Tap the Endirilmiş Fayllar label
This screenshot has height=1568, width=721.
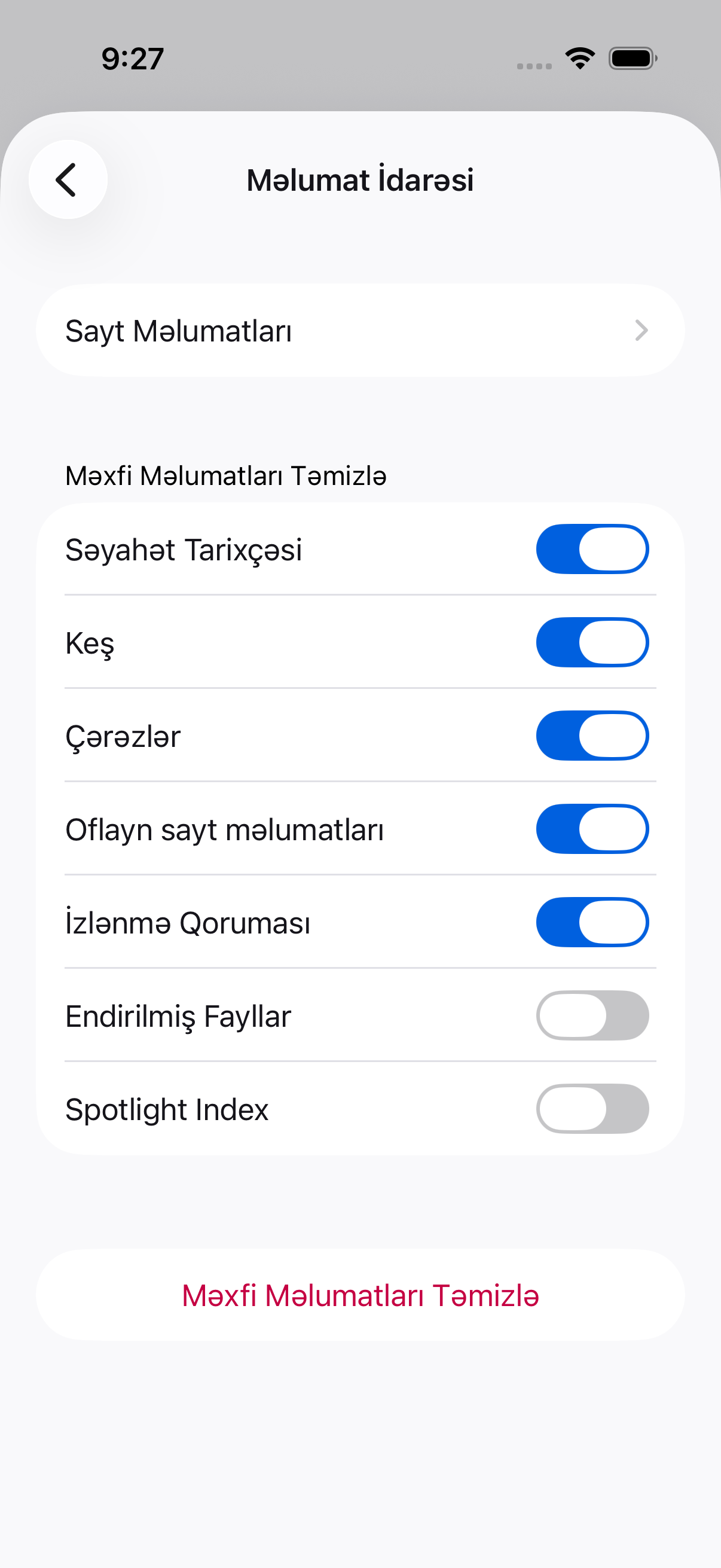tap(178, 1017)
